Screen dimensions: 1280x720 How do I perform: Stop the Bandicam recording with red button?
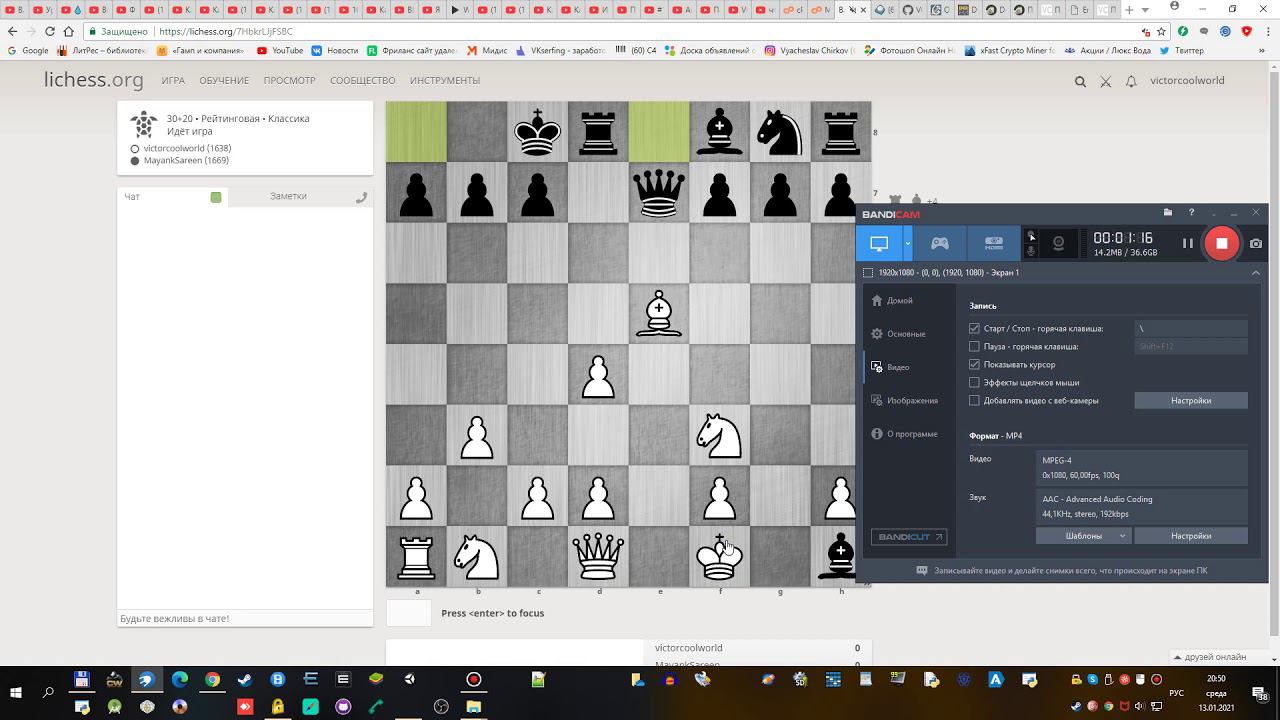pos(1221,243)
